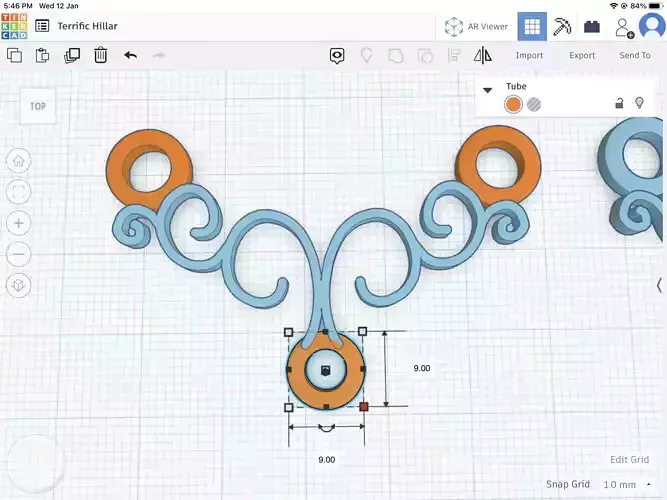Click the Show all lightbulb icon
This screenshot has height=500, width=667.
[366, 55]
